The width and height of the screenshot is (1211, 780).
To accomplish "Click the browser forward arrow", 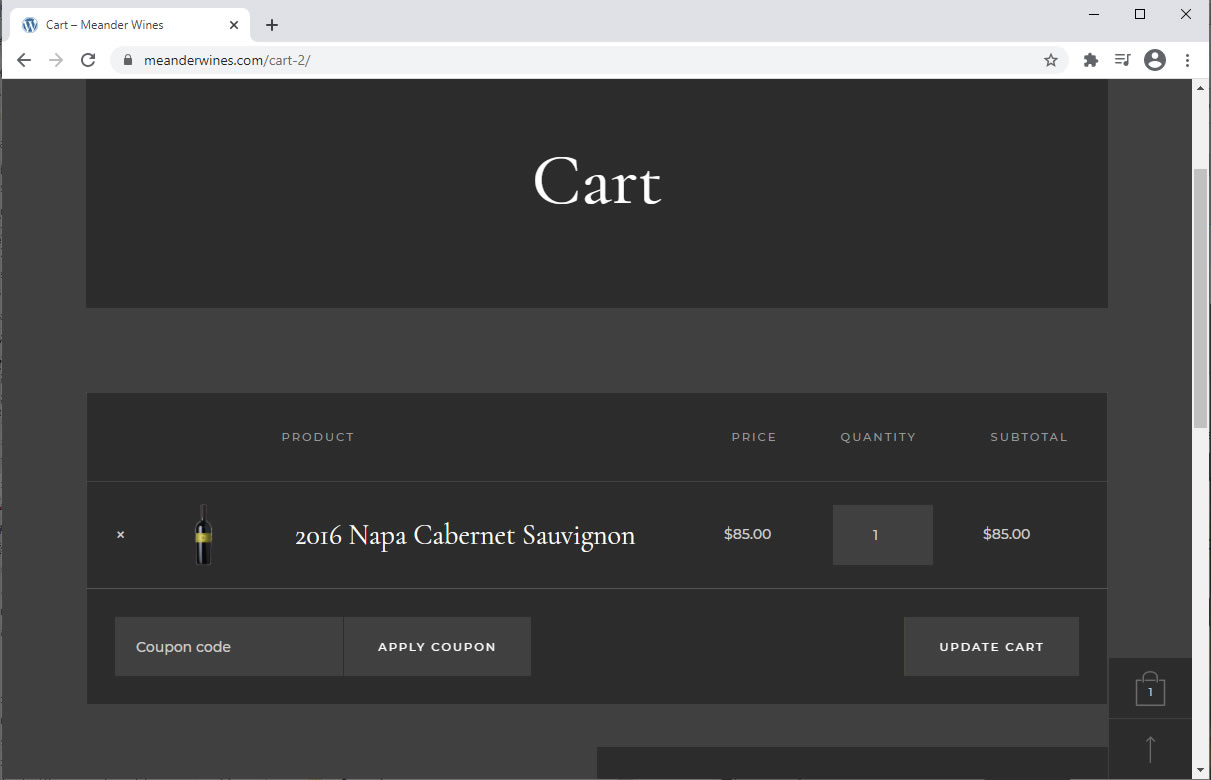I will coord(56,60).
